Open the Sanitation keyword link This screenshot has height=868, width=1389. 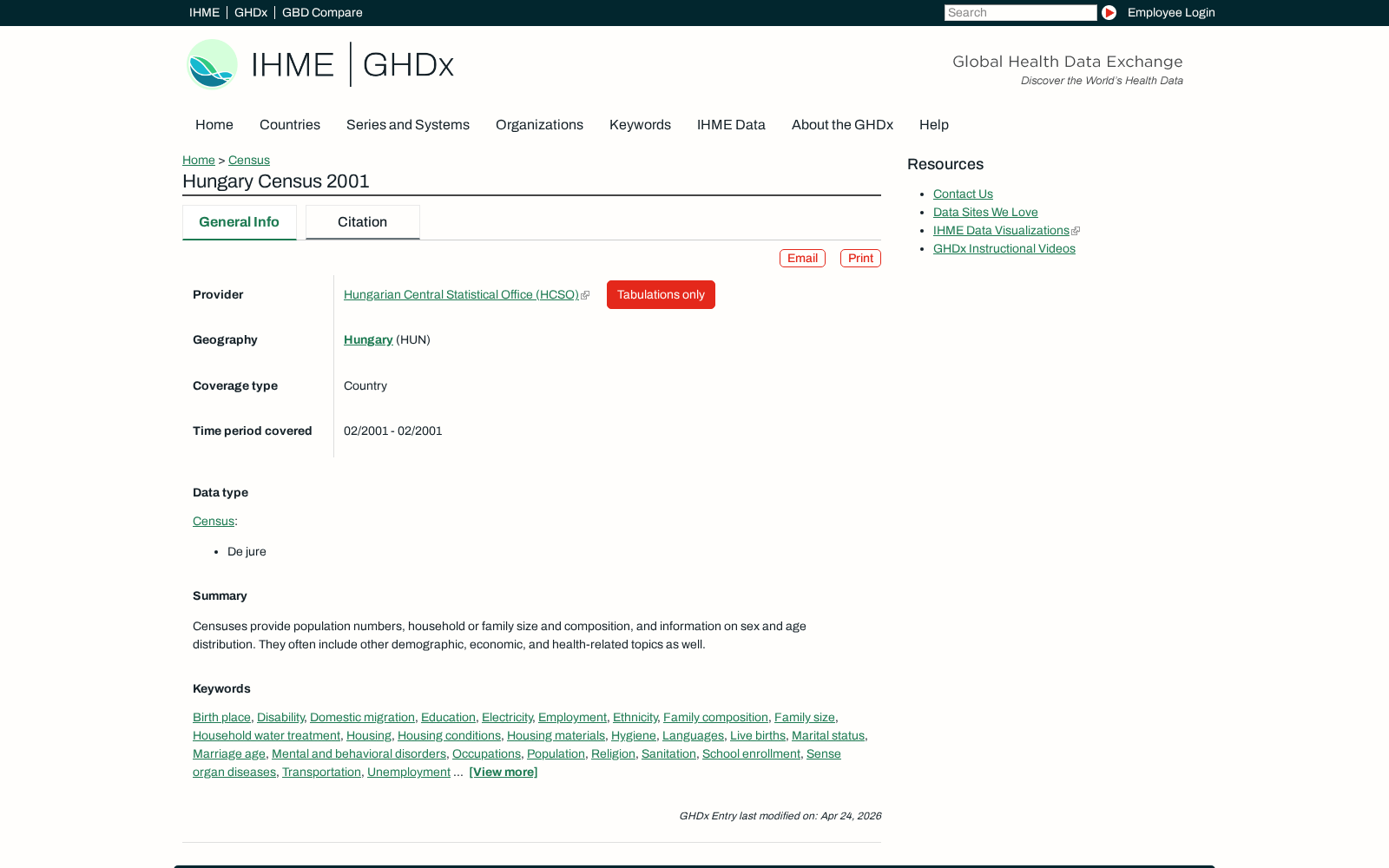pos(668,754)
